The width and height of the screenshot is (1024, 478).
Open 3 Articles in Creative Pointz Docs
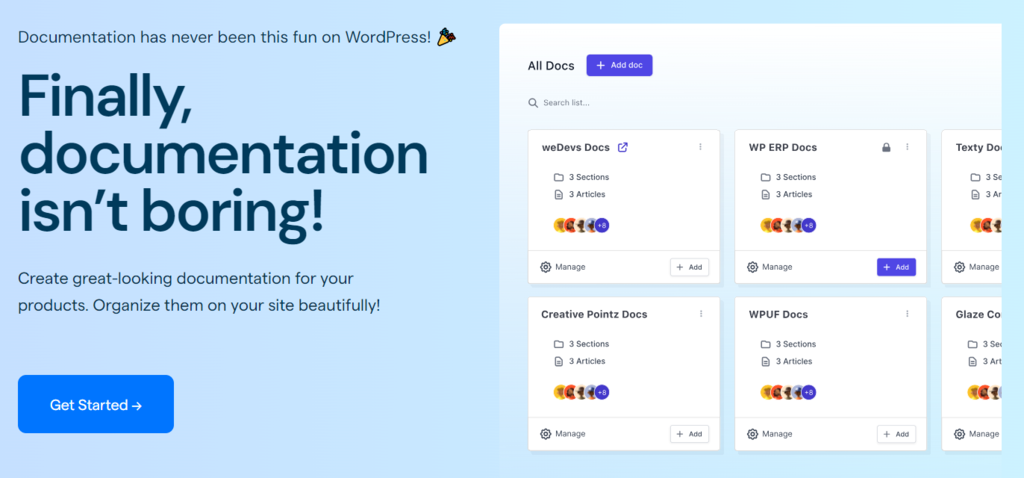point(579,361)
